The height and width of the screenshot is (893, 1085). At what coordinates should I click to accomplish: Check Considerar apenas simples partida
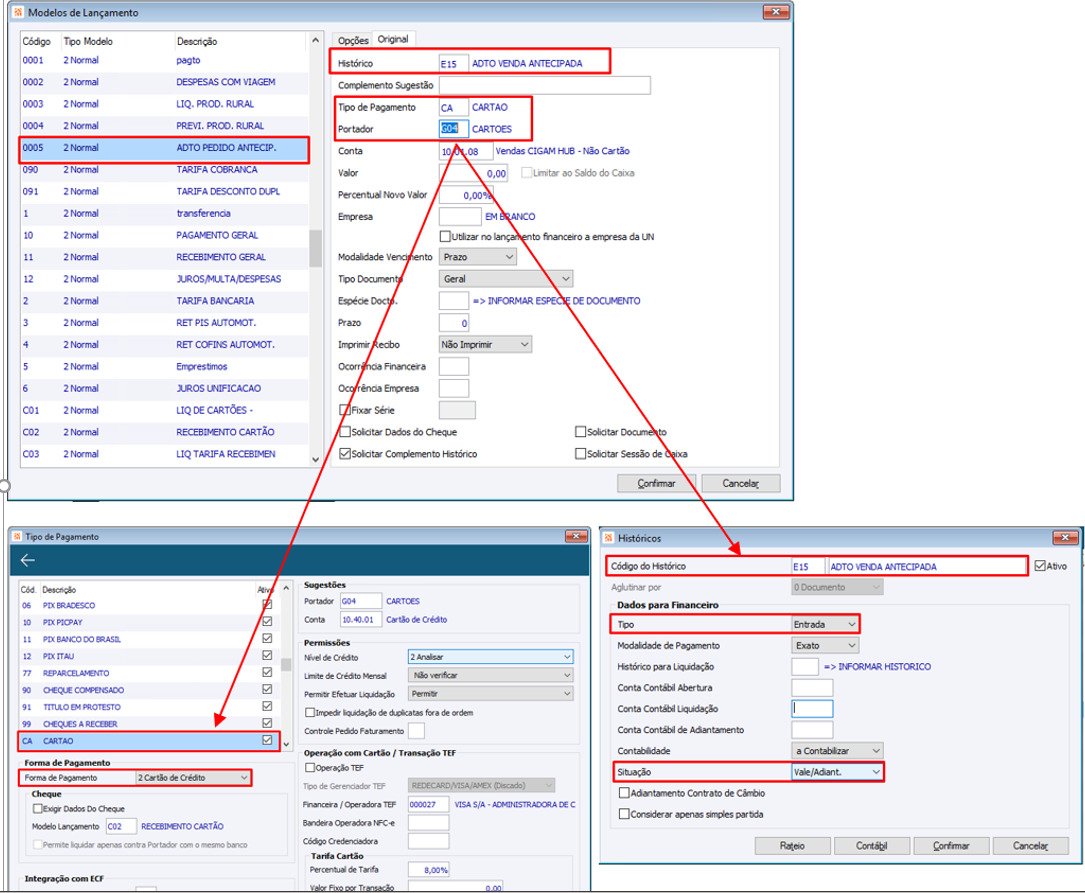pos(624,814)
